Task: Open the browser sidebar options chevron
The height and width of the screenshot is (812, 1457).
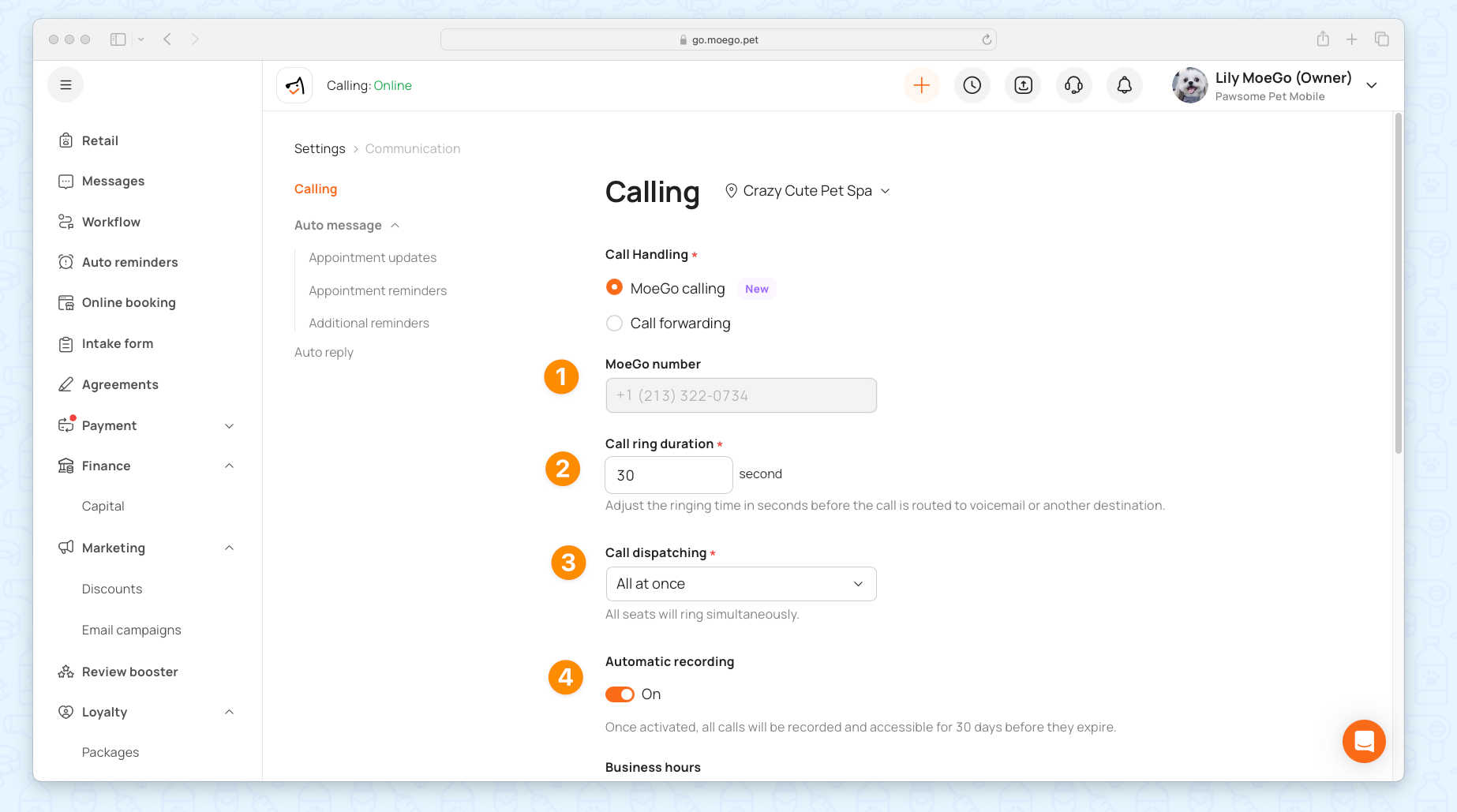Action: [141, 39]
